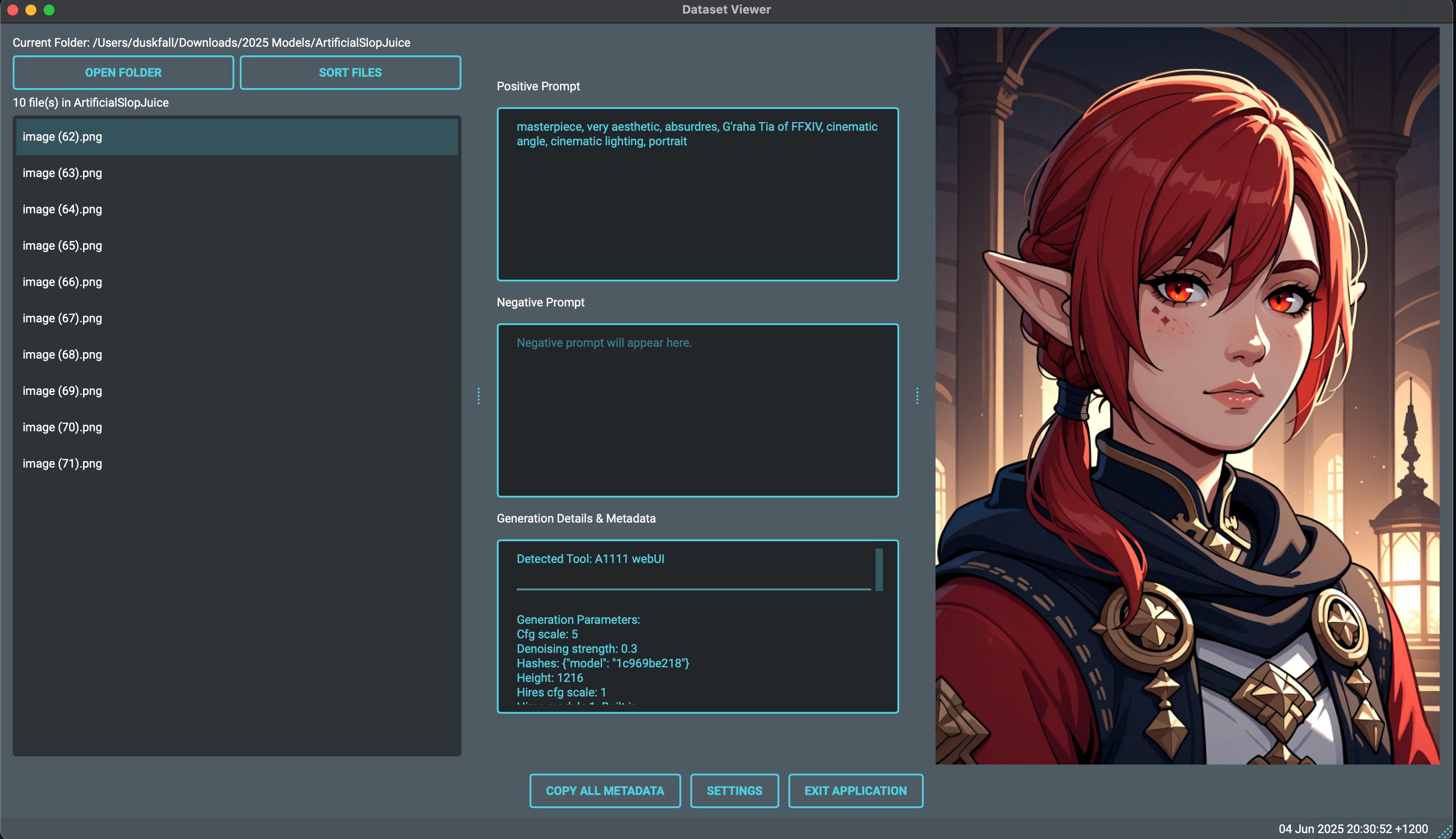Click the yellow minimize window button
Screen dimensions: 1456x839
point(31,10)
